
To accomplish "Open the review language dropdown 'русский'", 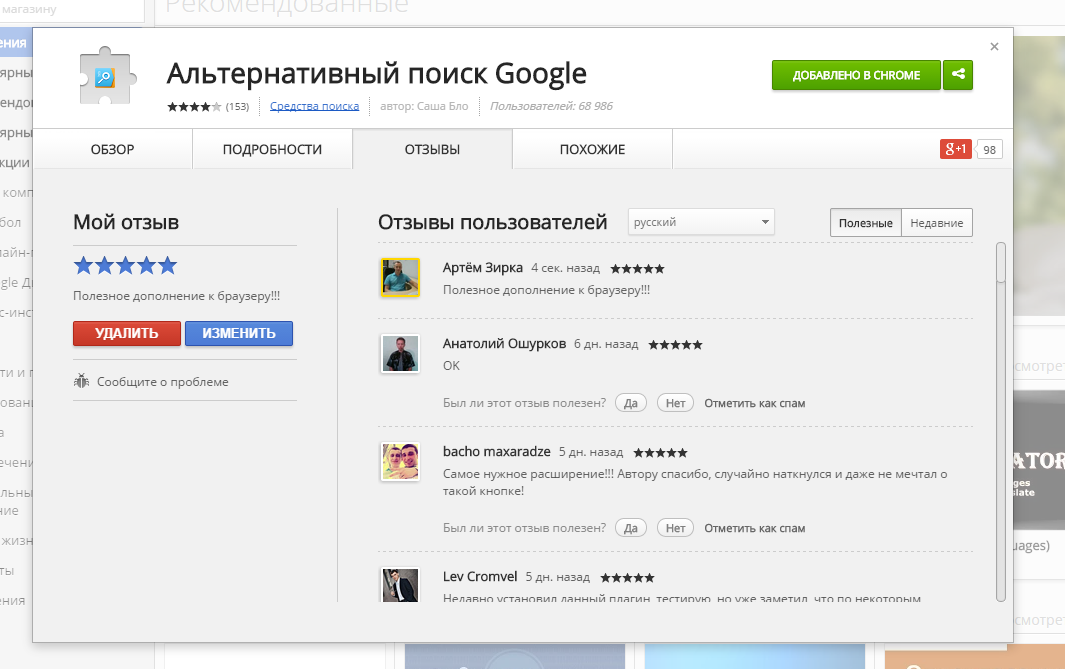I will tap(701, 222).
